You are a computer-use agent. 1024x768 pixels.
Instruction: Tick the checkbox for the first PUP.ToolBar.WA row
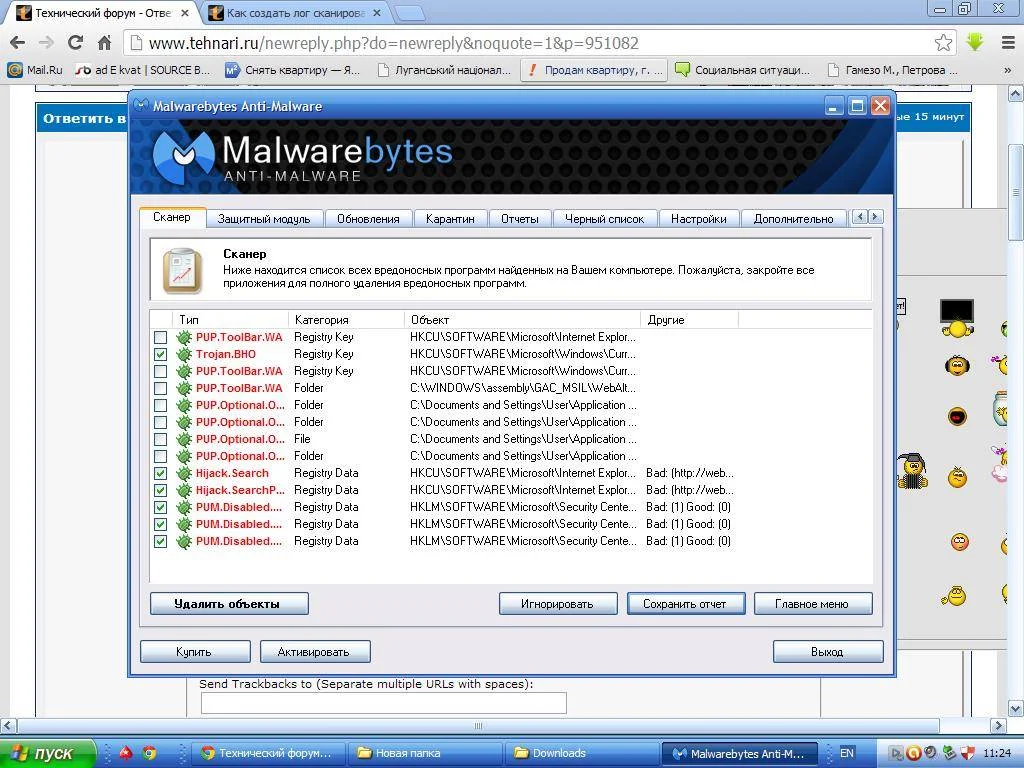click(160, 338)
